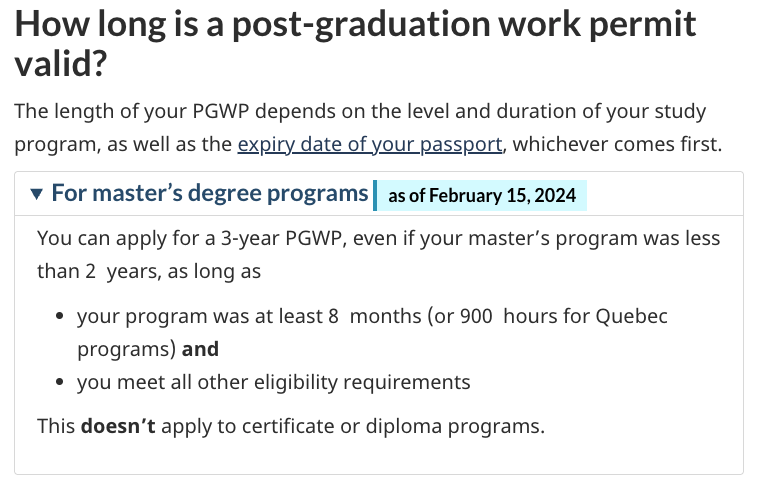This screenshot has height=480, width=760.
Task: Click the bold word 'and'
Action: click(200, 350)
